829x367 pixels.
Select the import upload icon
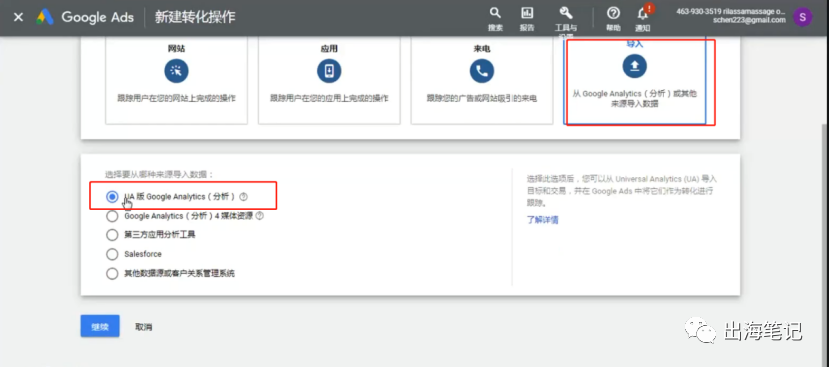click(634, 65)
